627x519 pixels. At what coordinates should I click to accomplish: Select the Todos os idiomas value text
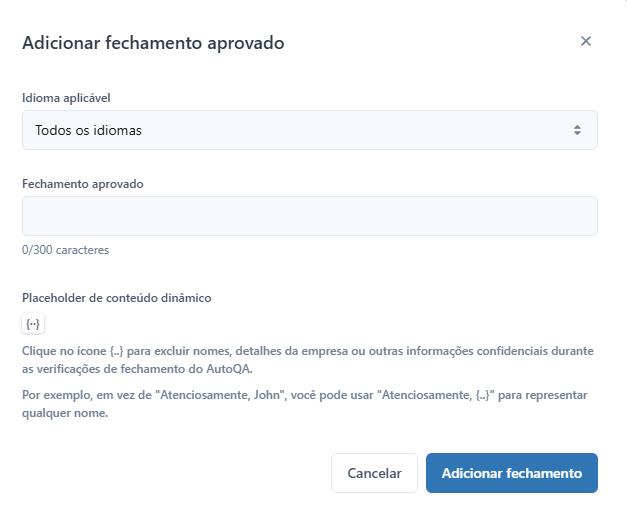pyautogui.click(x=88, y=130)
